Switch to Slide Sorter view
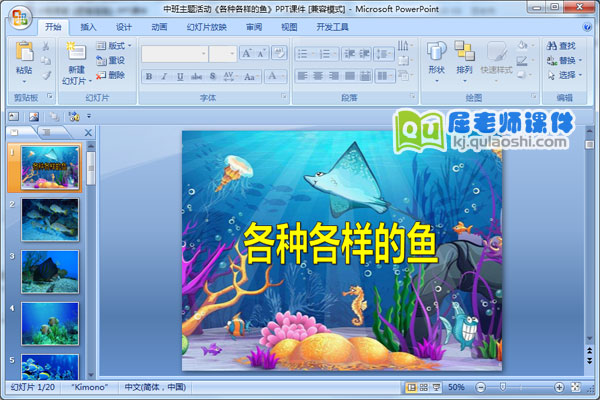 pyautogui.click(x=424, y=387)
